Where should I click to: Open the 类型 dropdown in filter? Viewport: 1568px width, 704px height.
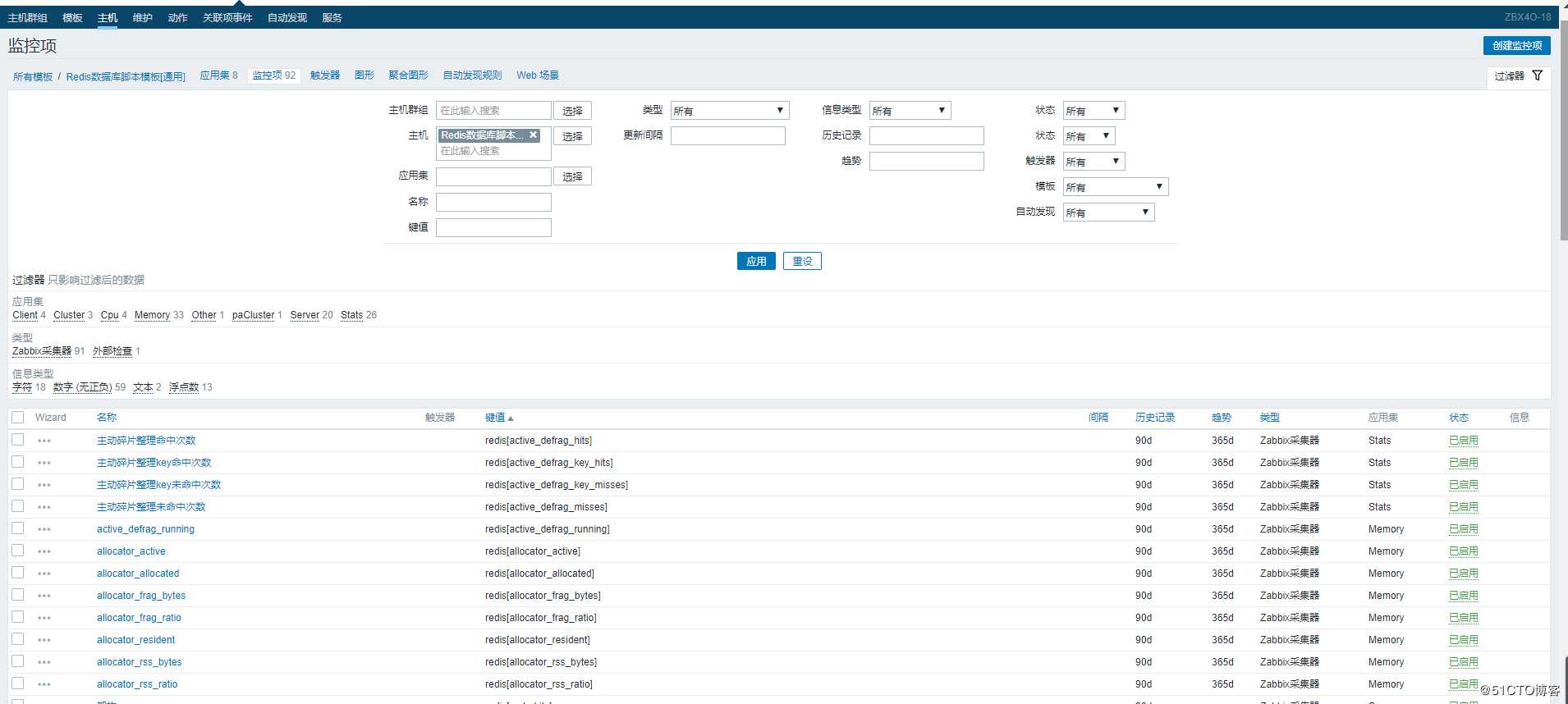[x=729, y=111]
